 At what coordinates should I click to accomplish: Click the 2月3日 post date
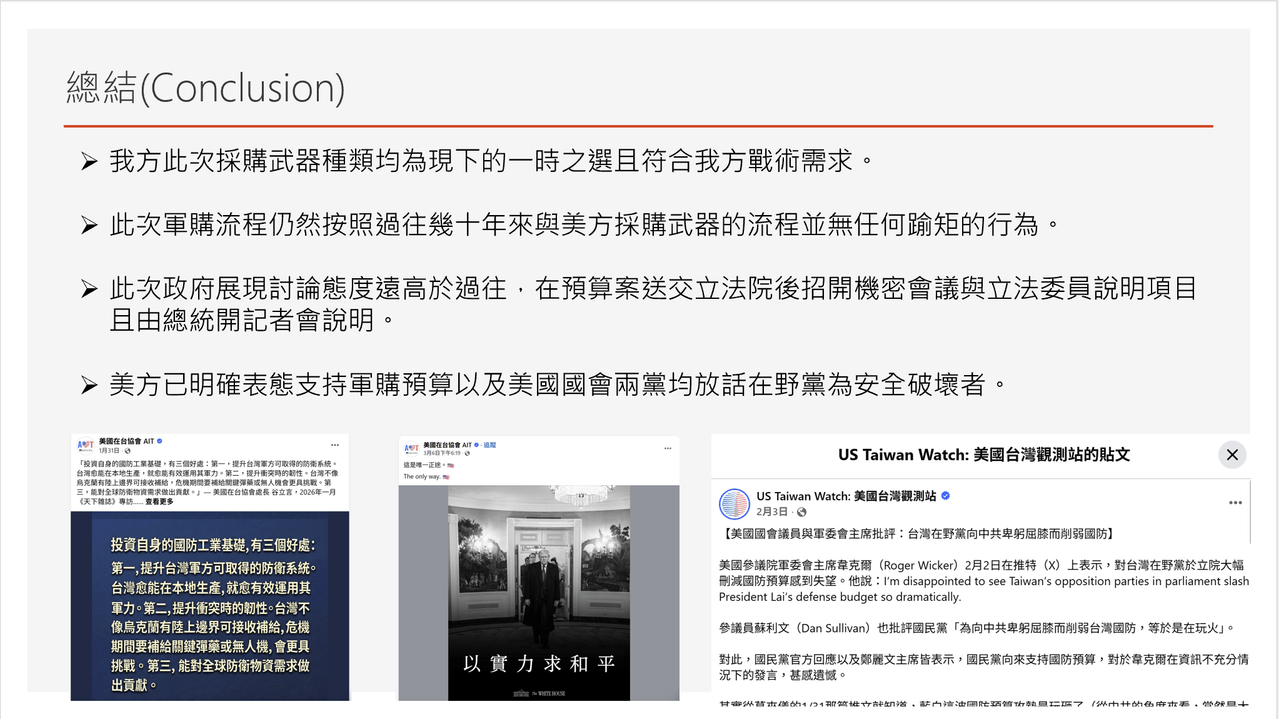pos(770,512)
